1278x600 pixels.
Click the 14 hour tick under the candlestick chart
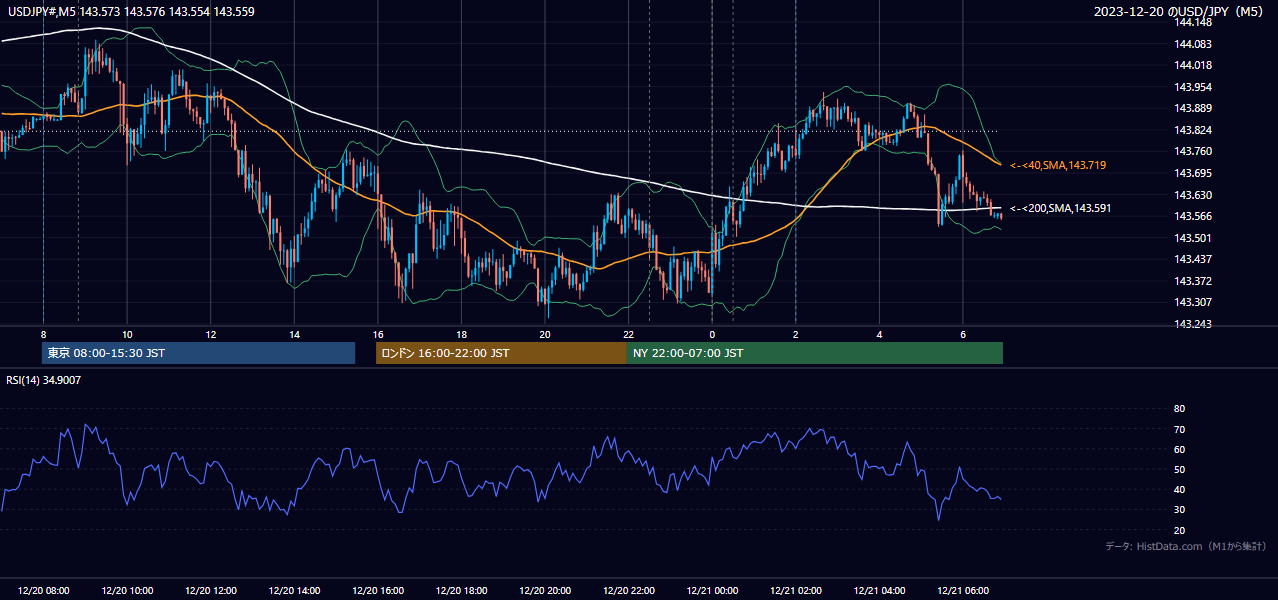(294, 334)
